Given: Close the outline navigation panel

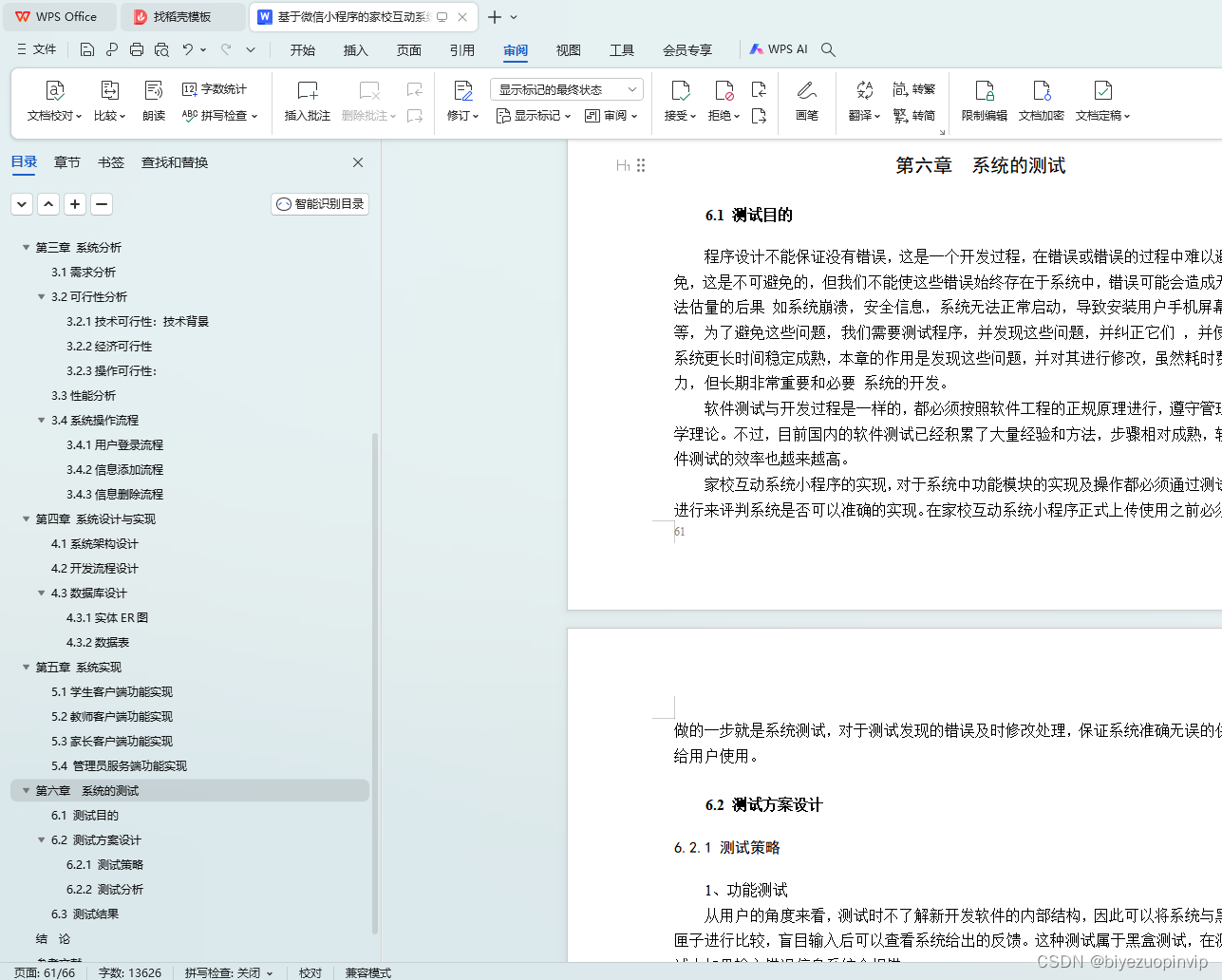Looking at the screenshot, I should pos(358,162).
